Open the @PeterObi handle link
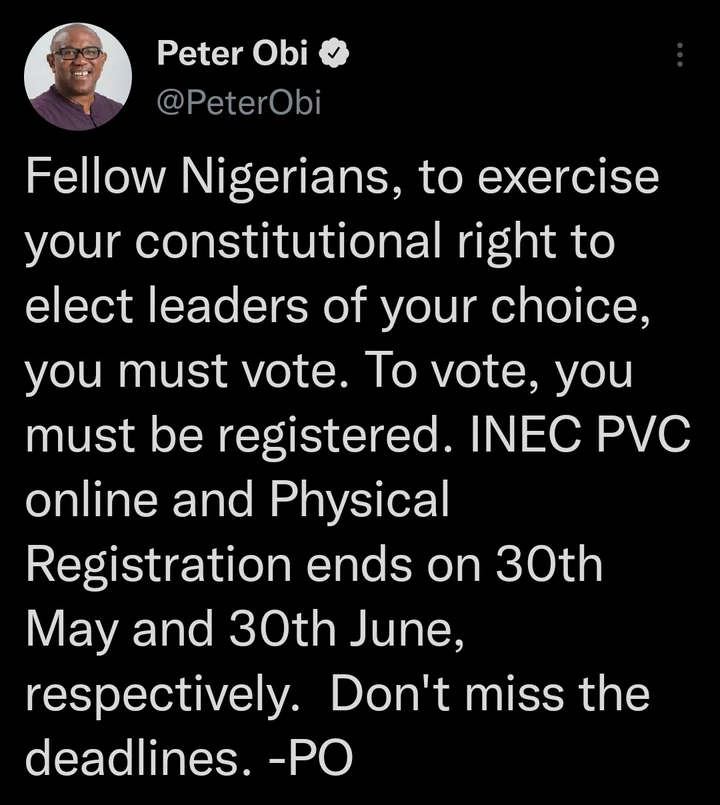 pos(239,103)
